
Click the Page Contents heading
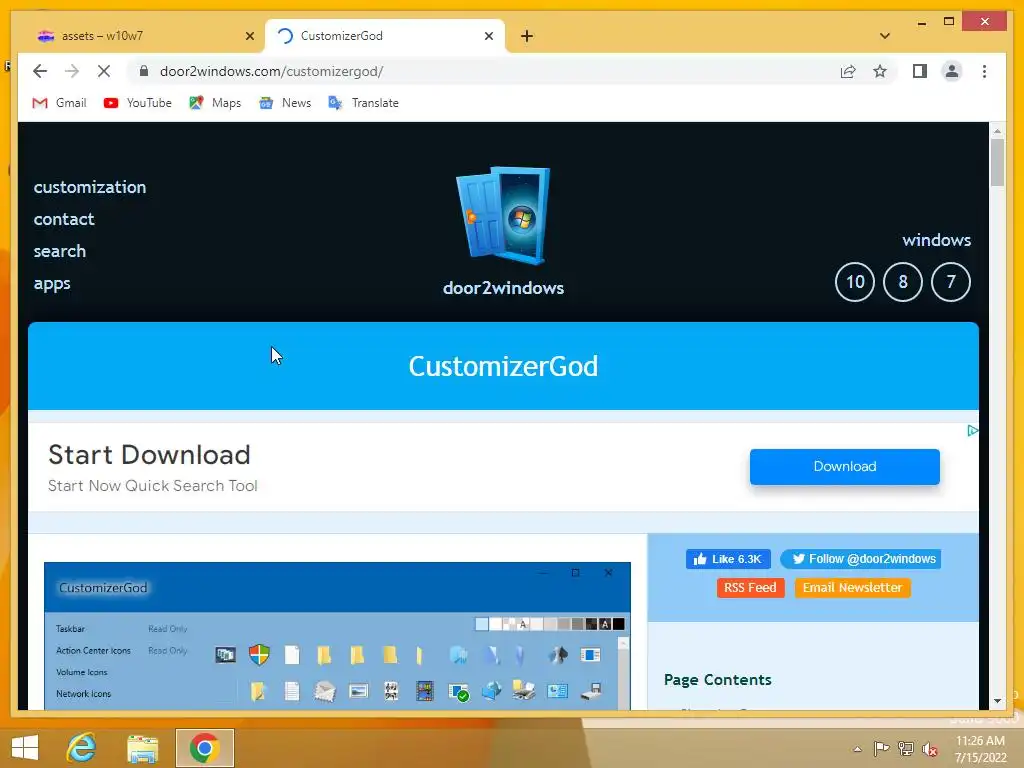718,680
